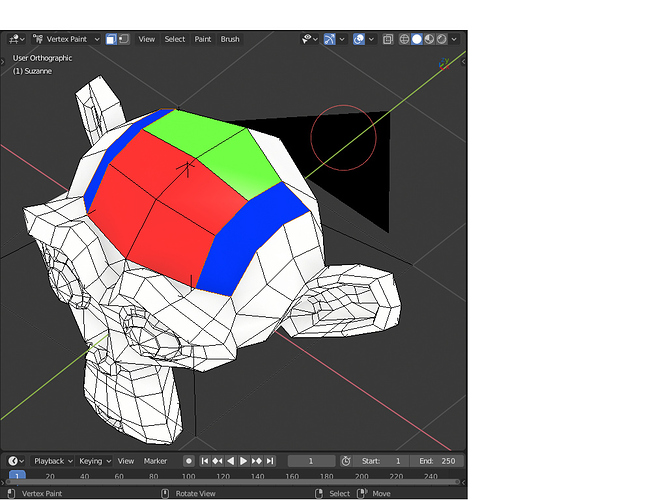Click the Start frame field
Viewport: 666px width, 500px height.
(x=381, y=461)
